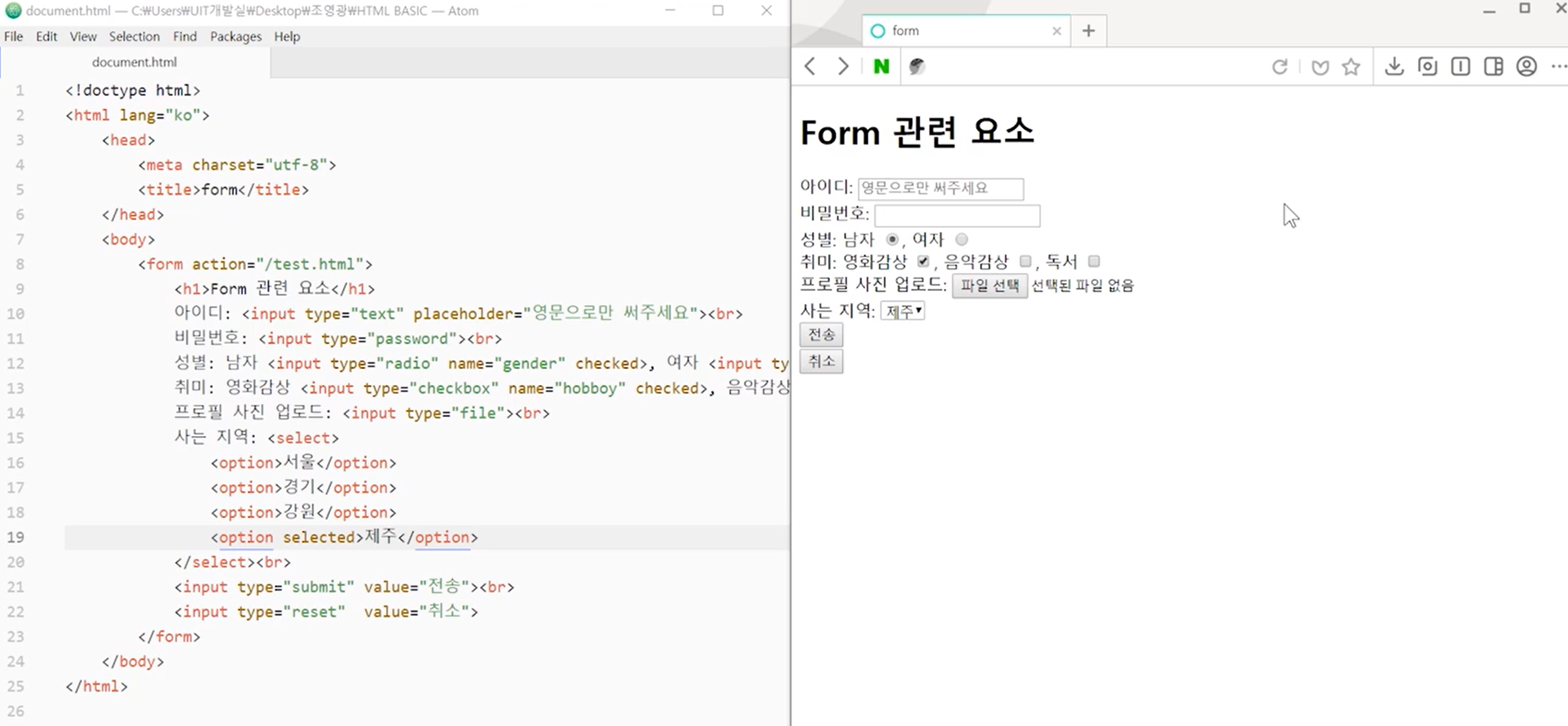
Task: Open a new tab with the plus button
Action: click(1089, 30)
